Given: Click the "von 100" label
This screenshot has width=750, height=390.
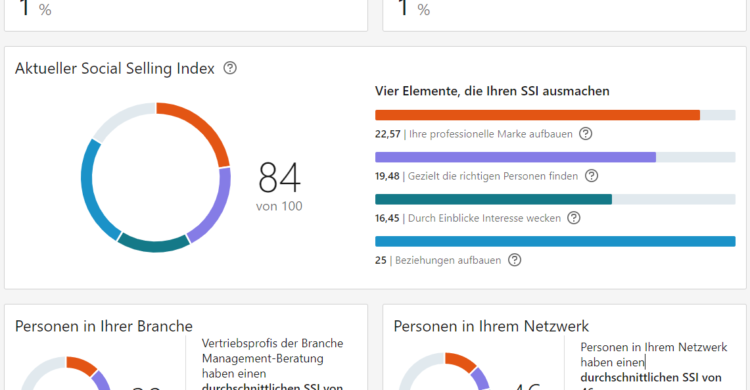Looking at the screenshot, I should [x=279, y=206].
